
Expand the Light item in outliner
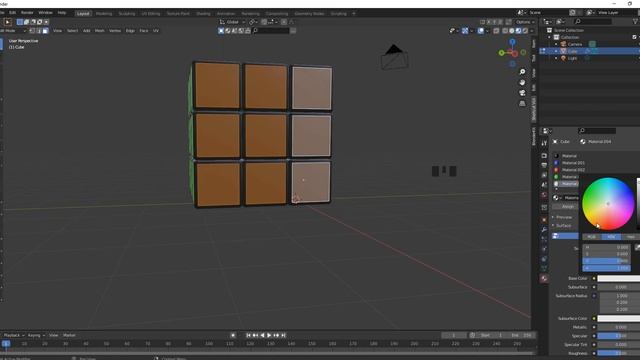click(556, 58)
